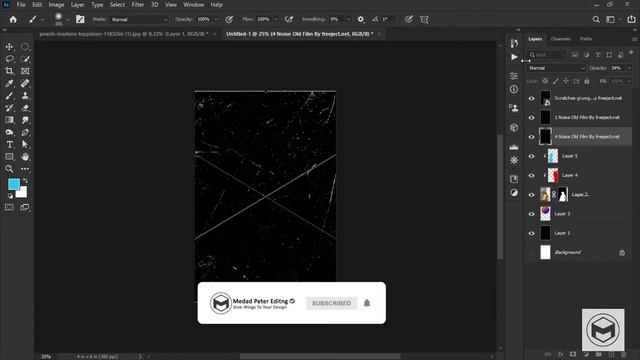Open the Brush Settings panel icon

point(80,19)
